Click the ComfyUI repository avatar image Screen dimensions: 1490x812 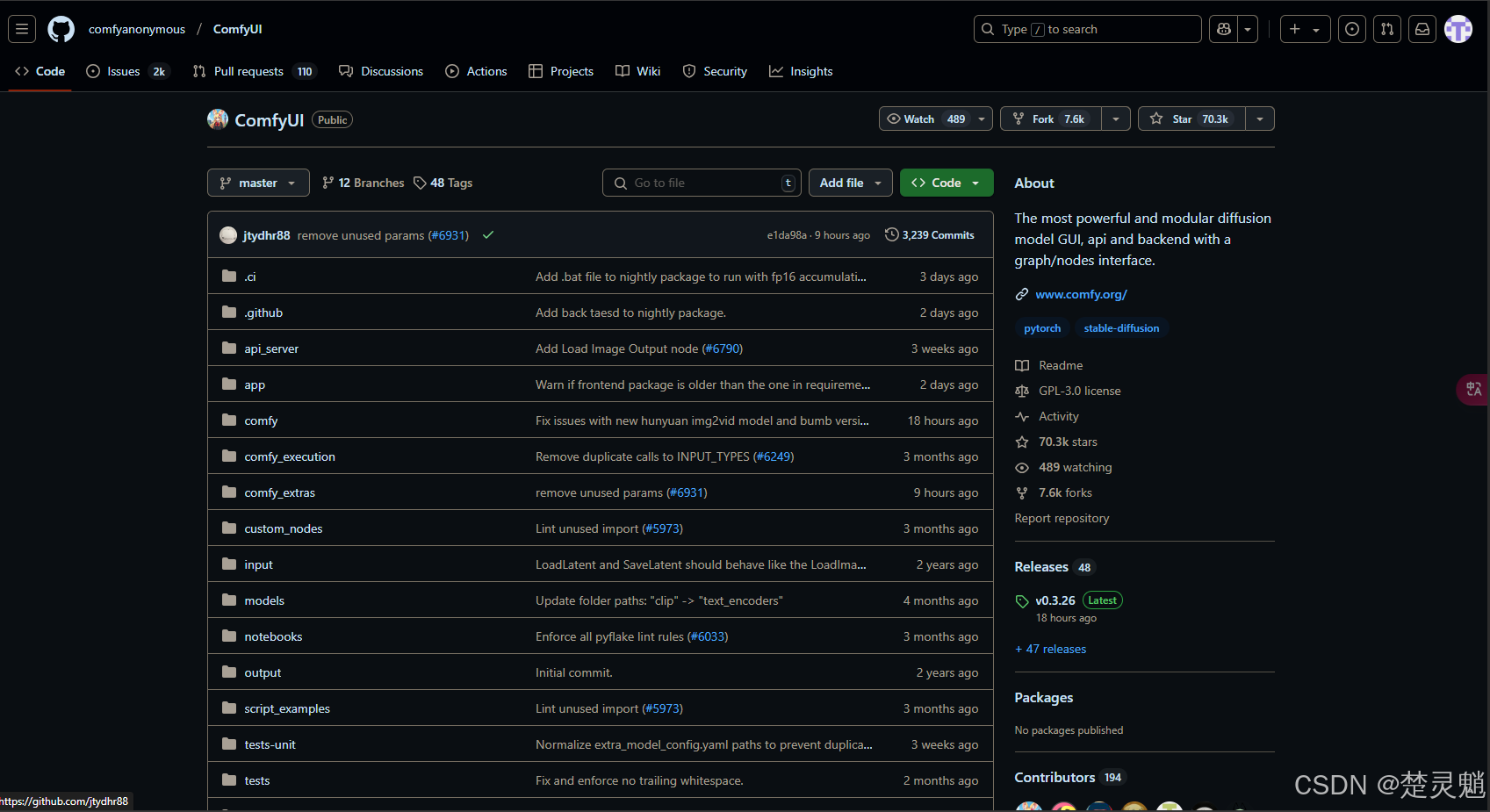coord(218,119)
